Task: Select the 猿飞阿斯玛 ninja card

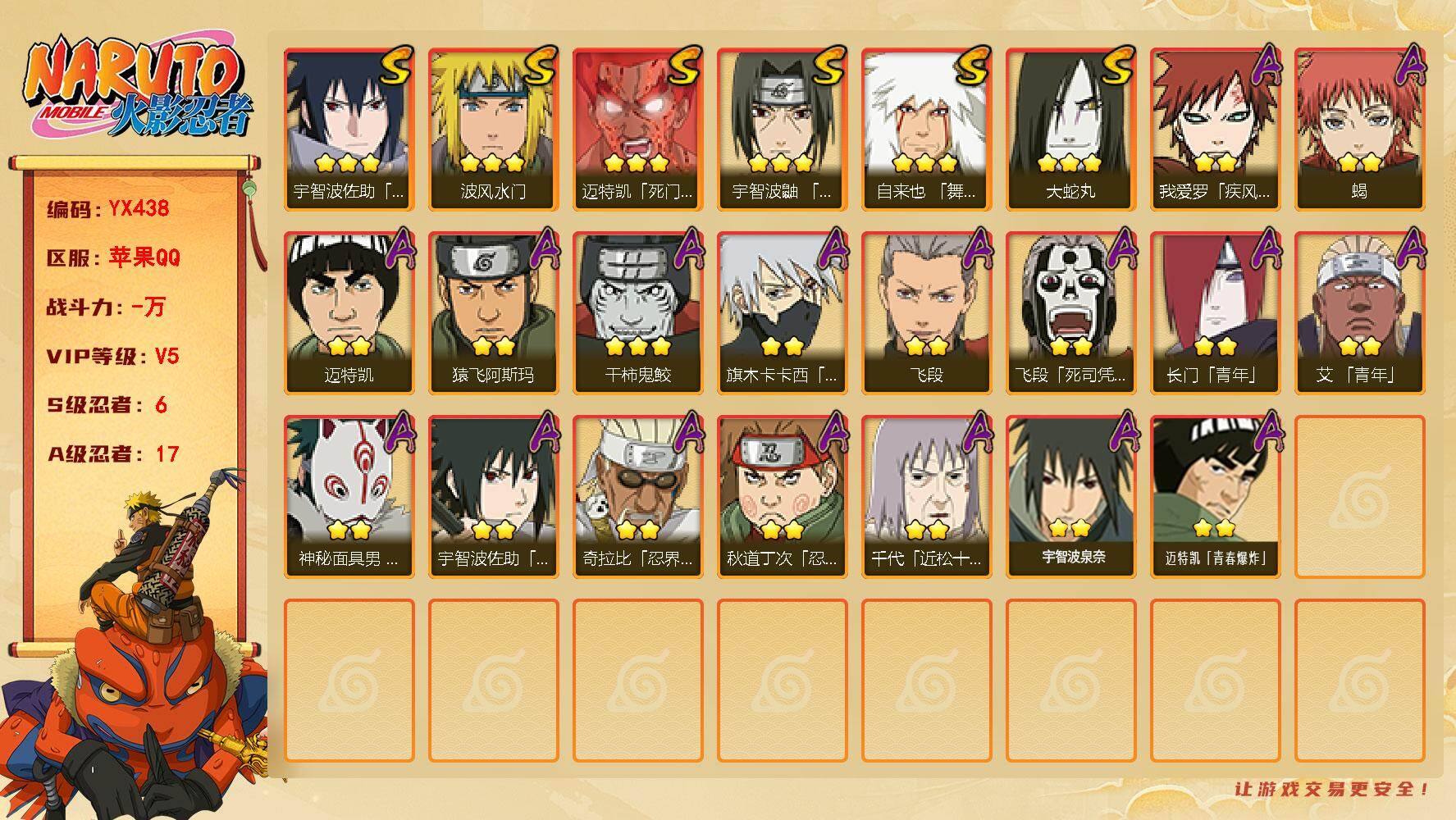Action: pyautogui.click(x=493, y=312)
